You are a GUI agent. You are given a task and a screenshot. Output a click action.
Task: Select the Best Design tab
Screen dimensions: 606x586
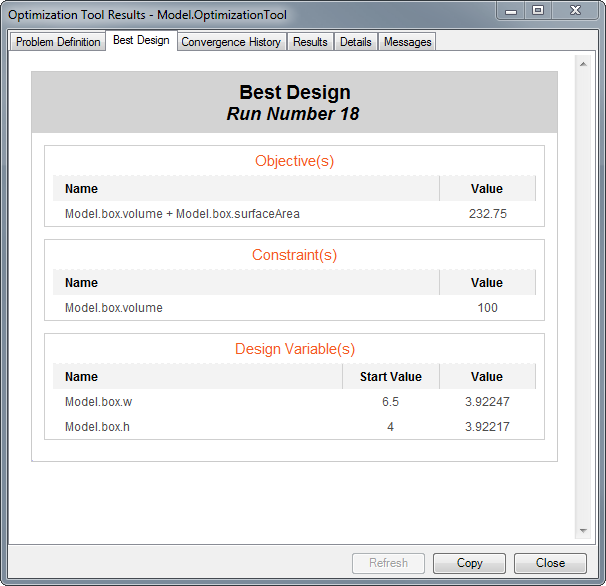pos(141,41)
